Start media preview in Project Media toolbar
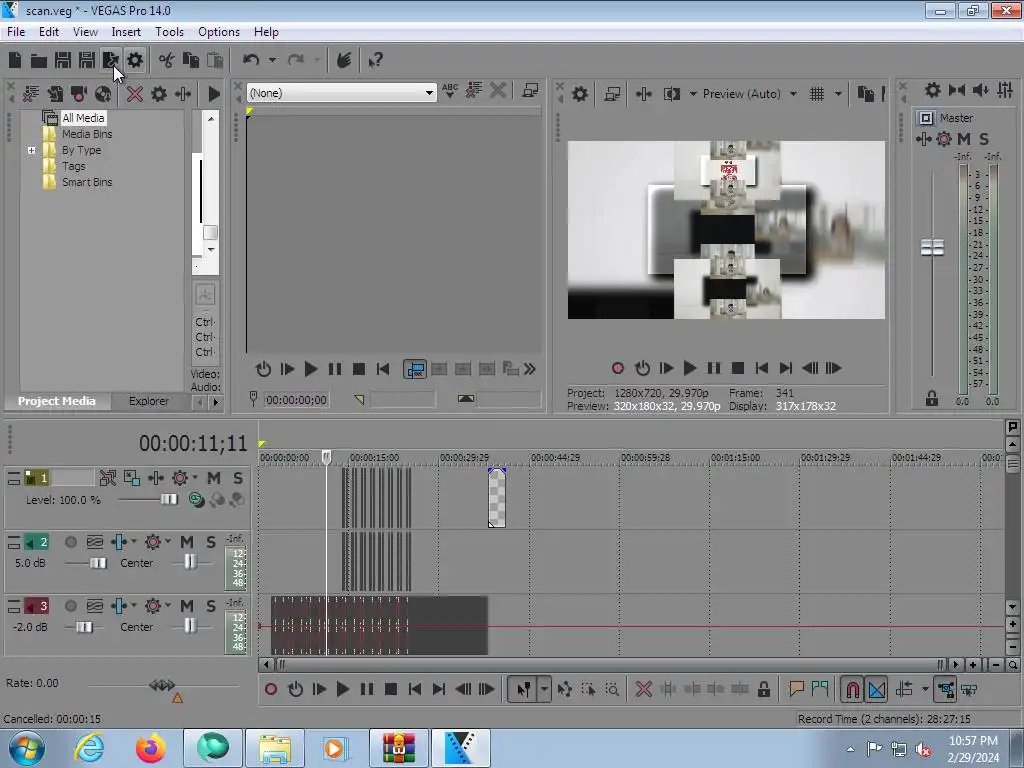Screen dimensions: 1024x768 pyautogui.click(x=214, y=94)
